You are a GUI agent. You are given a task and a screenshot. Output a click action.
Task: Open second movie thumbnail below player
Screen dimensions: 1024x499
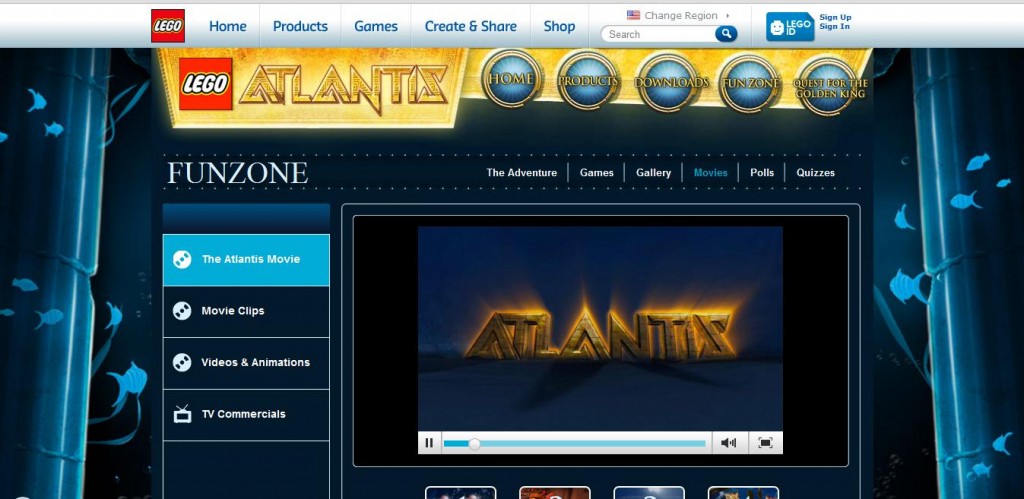(x=554, y=493)
